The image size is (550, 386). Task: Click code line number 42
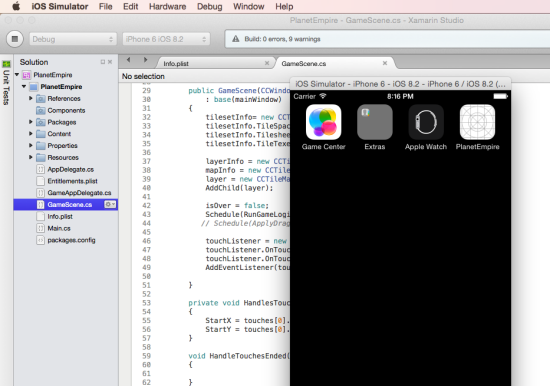pos(146,206)
